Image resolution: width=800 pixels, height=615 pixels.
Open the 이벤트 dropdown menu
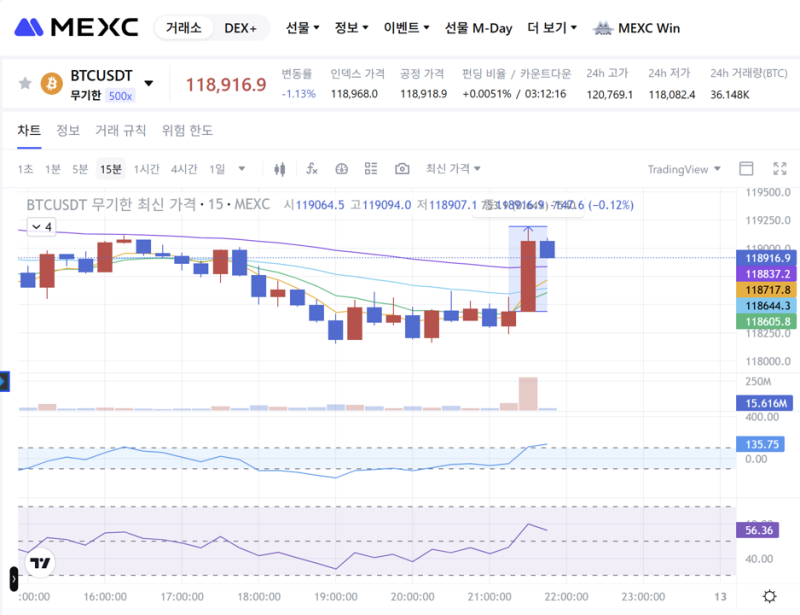coord(406,28)
